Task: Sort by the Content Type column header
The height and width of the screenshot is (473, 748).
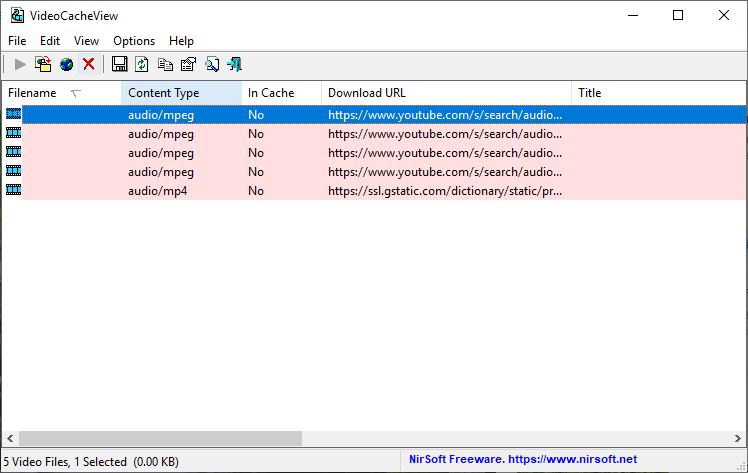Action: (181, 93)
